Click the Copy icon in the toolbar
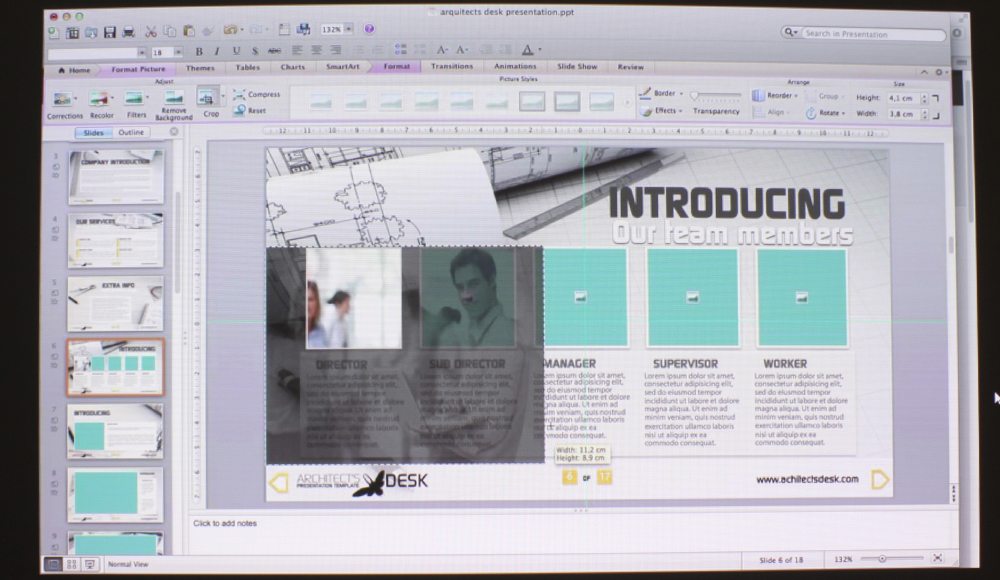This screenshot has width=1000, height=580. tap(170, 31)
